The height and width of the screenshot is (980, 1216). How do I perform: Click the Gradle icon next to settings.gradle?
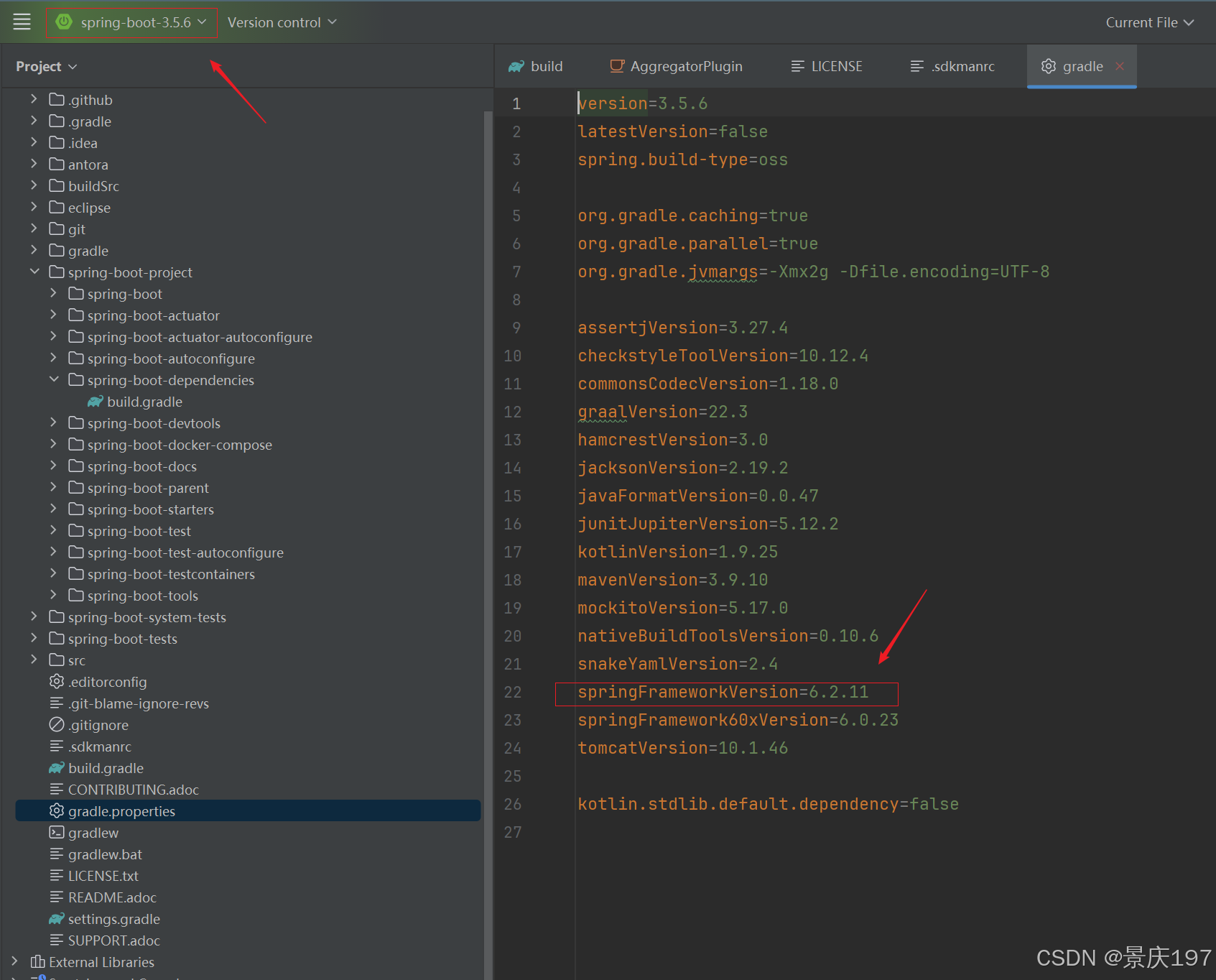click(x=56, y=918)
